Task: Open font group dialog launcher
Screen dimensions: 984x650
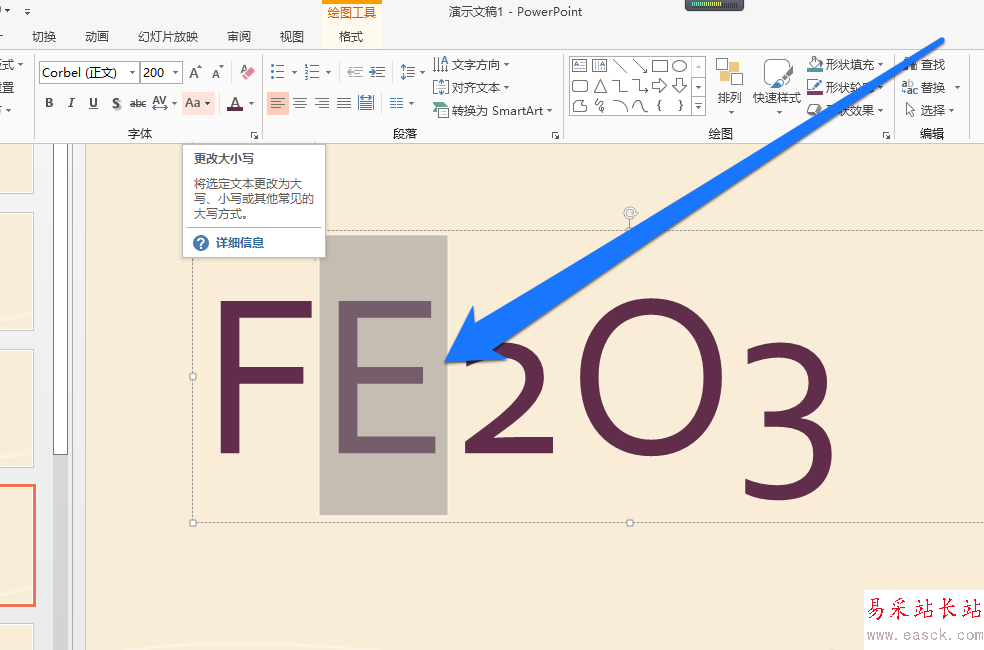Action: pyautogui.click(x=254, y=135)
